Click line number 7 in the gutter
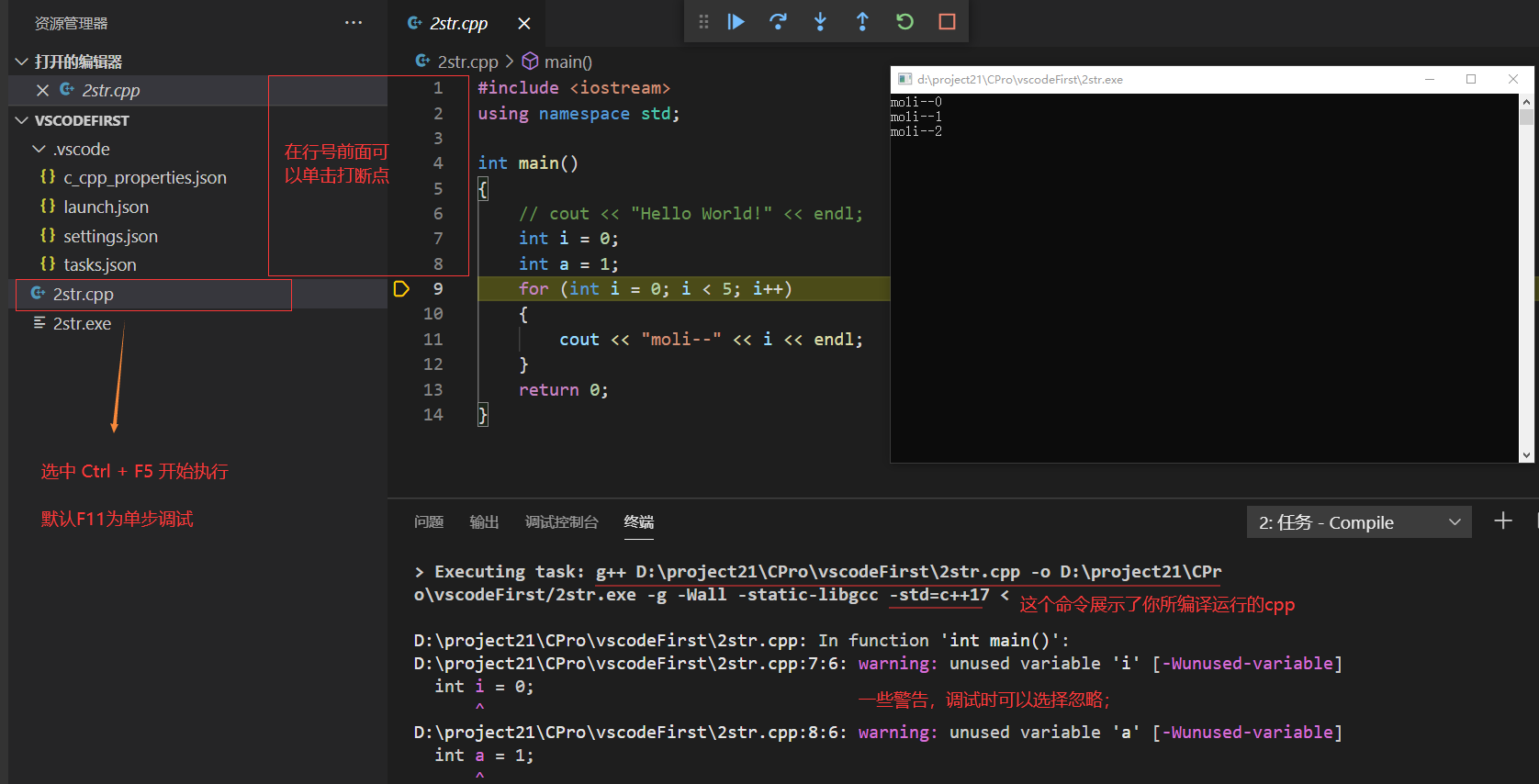The width and height of the screenshot is (1539, 784). click(438, 239)
